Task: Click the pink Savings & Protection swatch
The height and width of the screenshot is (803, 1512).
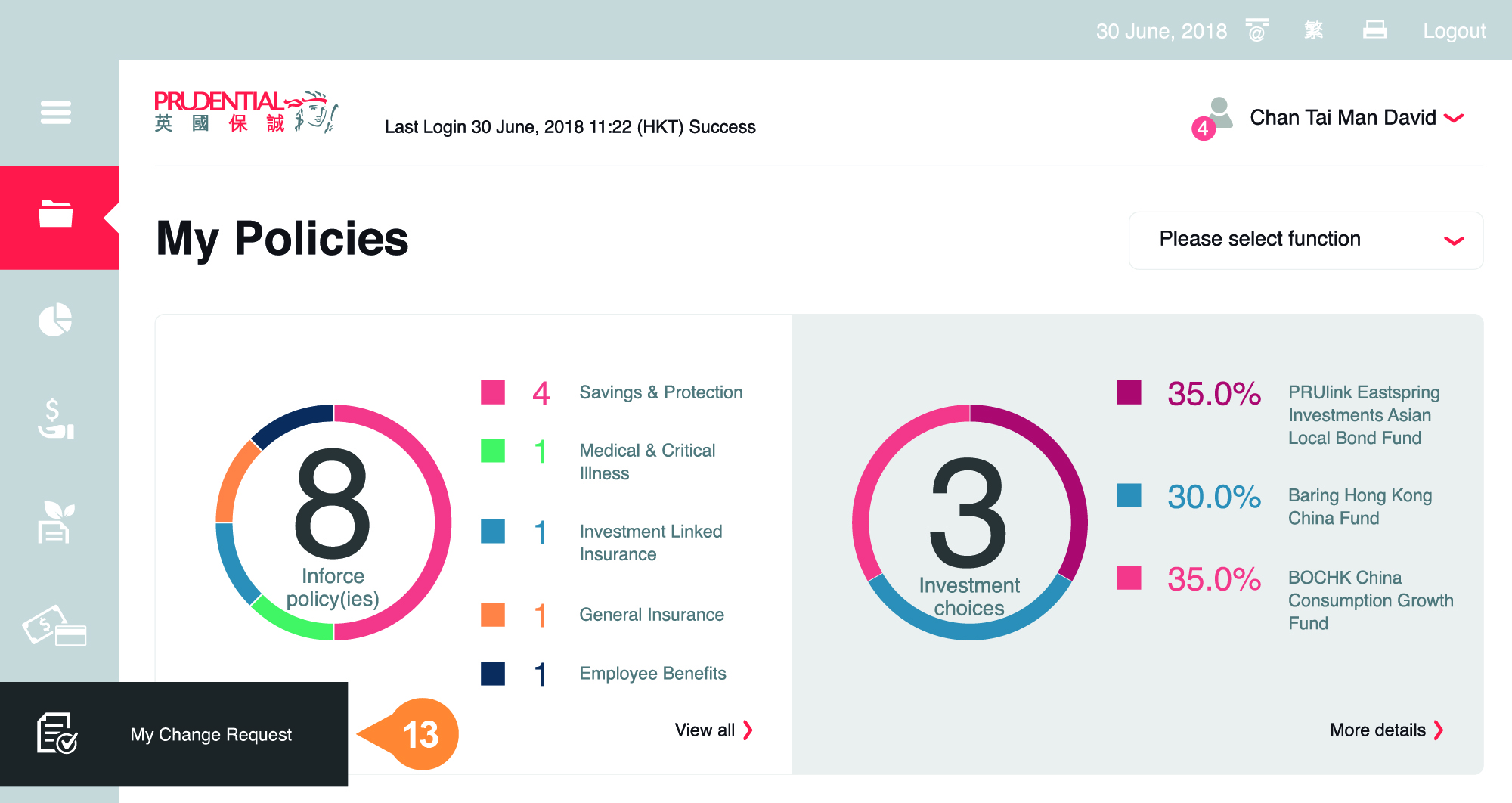Action: coord(493,392)
